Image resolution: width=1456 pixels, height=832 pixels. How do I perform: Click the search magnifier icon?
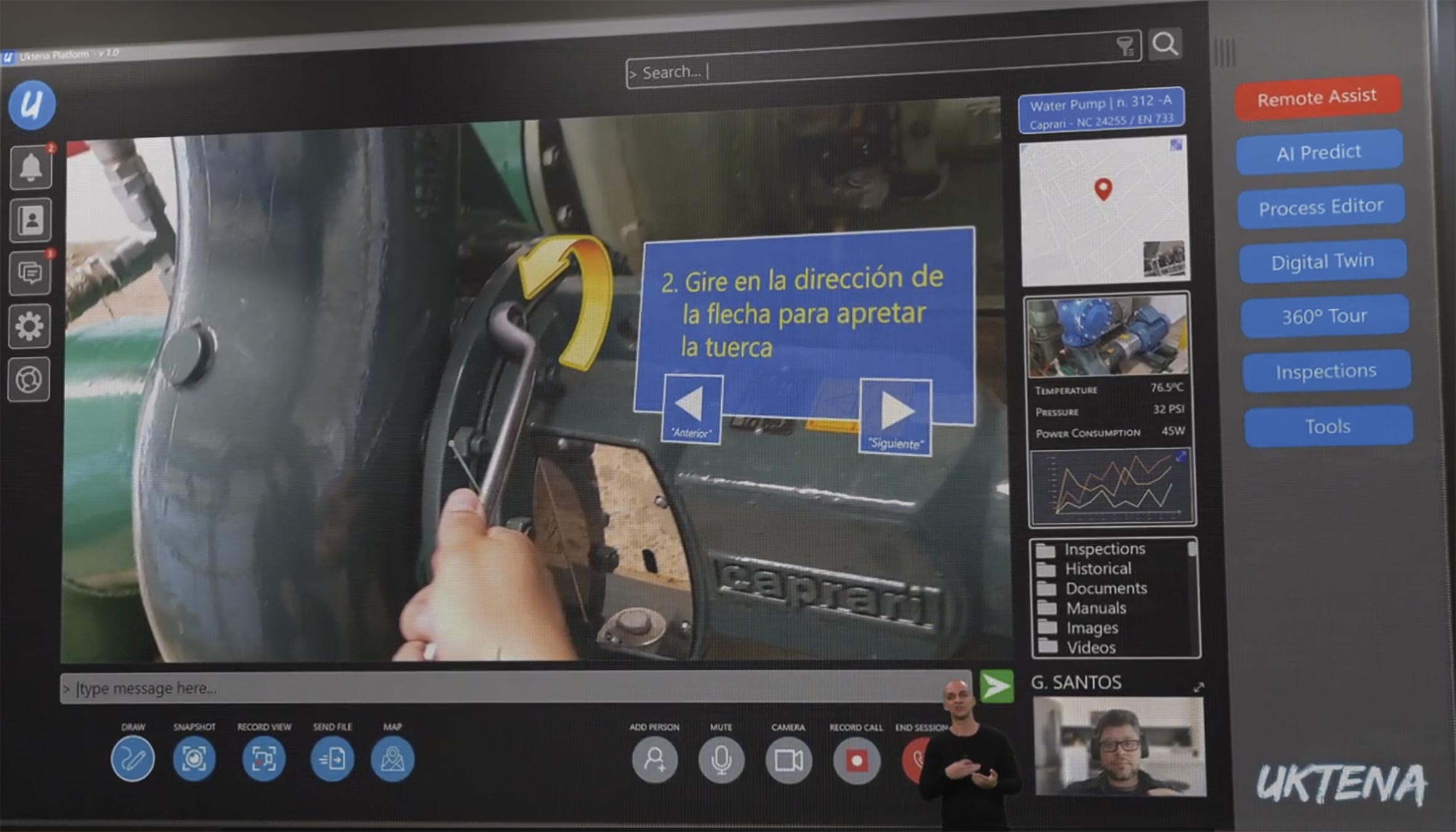coord(1165,44)
